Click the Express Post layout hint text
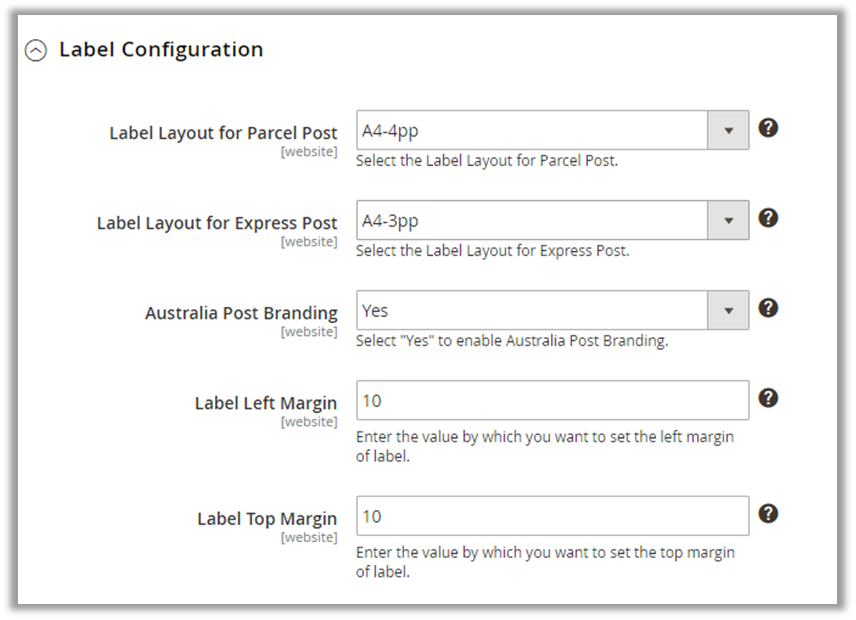The width and height of the screenshot is (856, 620). (x=492, y=251)
